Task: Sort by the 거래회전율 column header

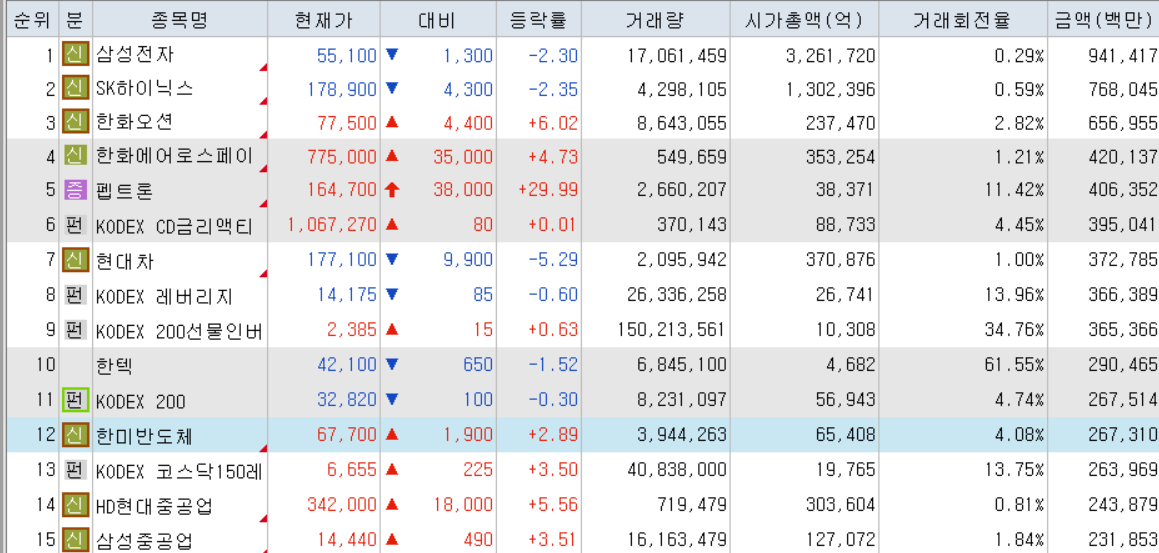Action: [x=963, y=19]
